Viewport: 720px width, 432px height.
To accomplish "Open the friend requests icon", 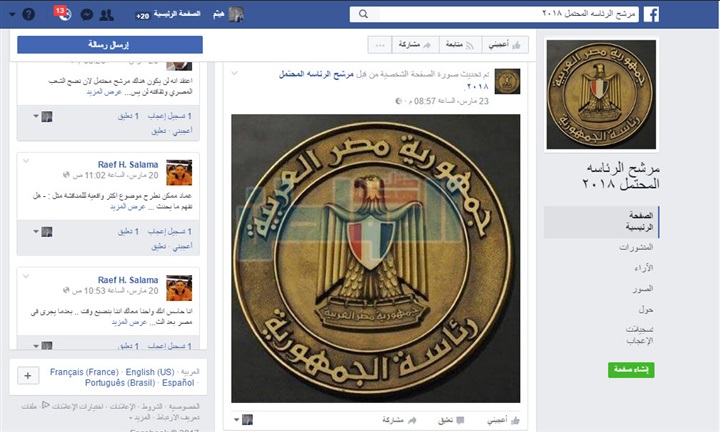I will (x=107, y=15).
